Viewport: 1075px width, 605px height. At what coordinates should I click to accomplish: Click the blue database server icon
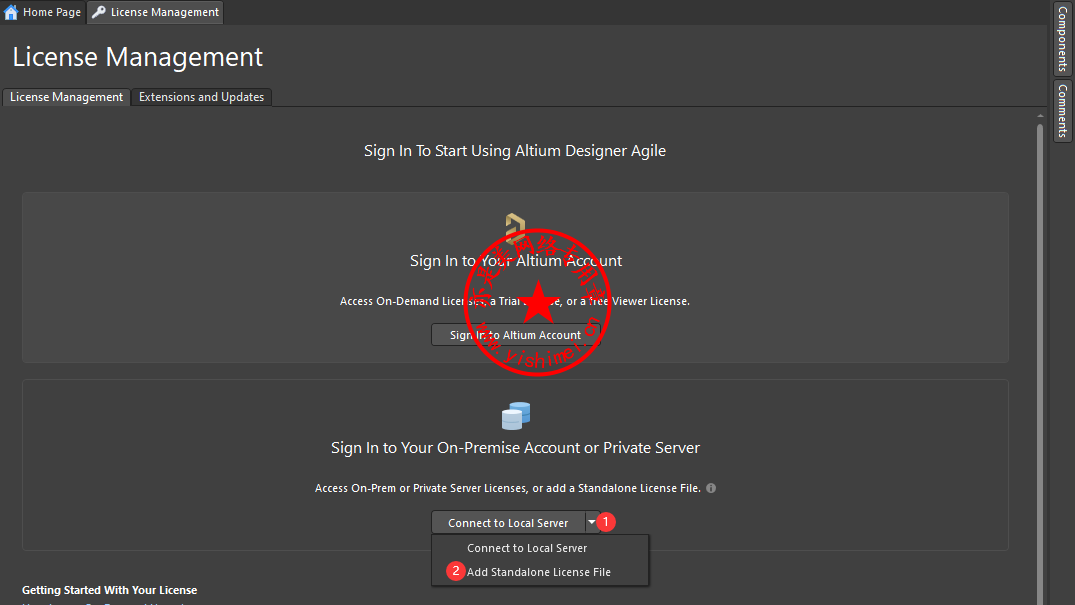516,415
